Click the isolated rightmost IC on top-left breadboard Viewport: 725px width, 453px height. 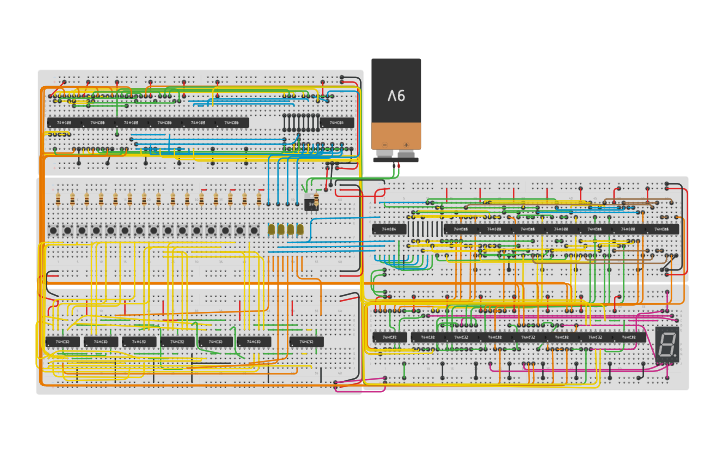tap(337, 122)
